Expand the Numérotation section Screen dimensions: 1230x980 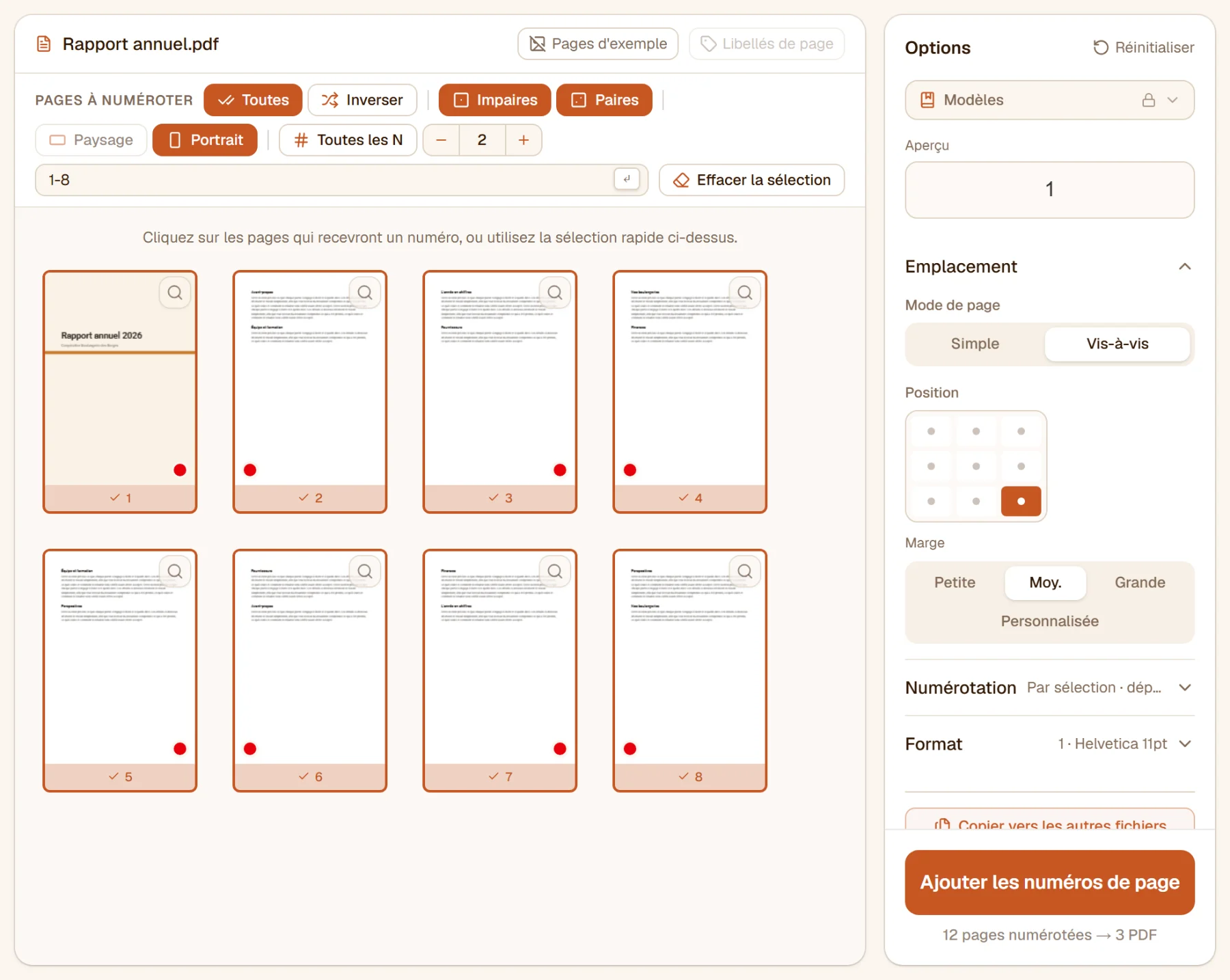pyautogui.click(x=1050, y=688)
